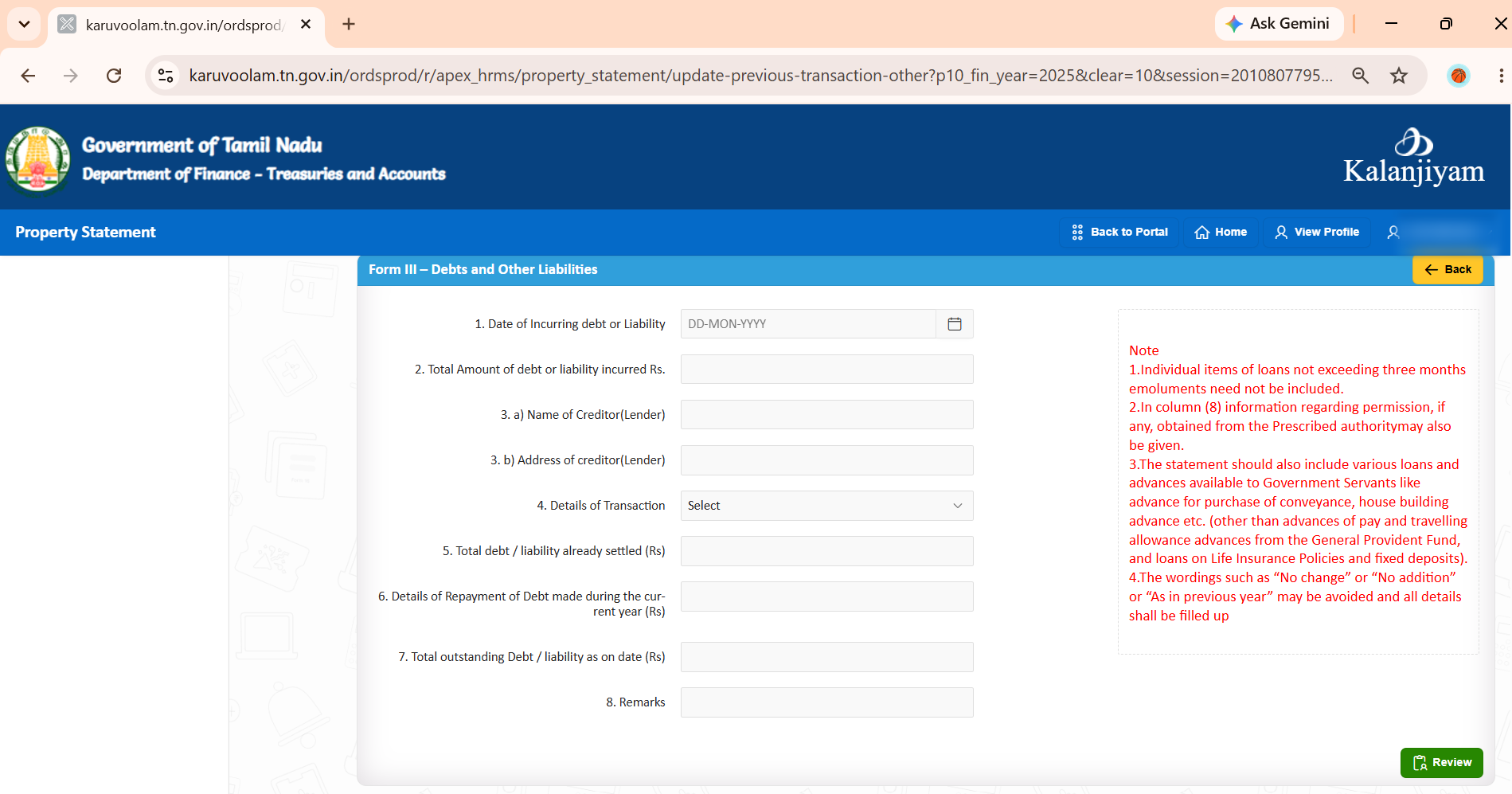Open browser profile avatar
1512x794 pixels.
(x=1459, y=76)
